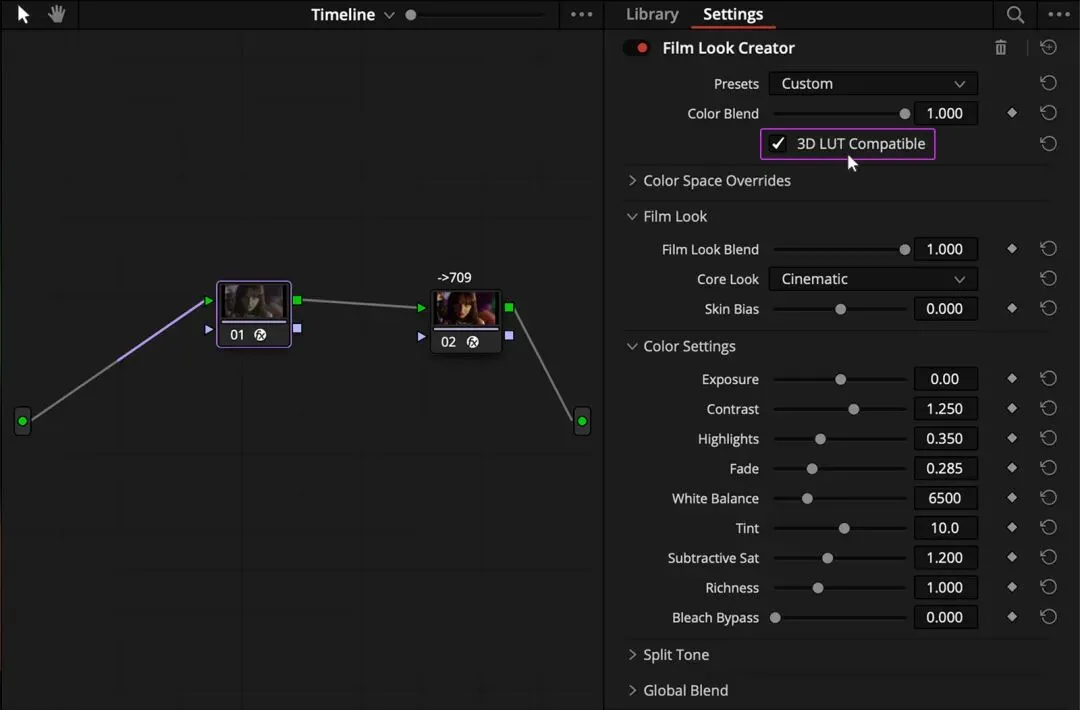
Task: Add keyframe for Highlights
Action: 1012,438
